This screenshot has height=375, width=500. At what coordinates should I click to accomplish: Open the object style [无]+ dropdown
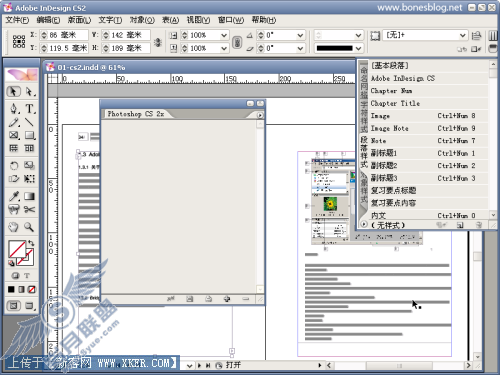(x=463, y=35)
